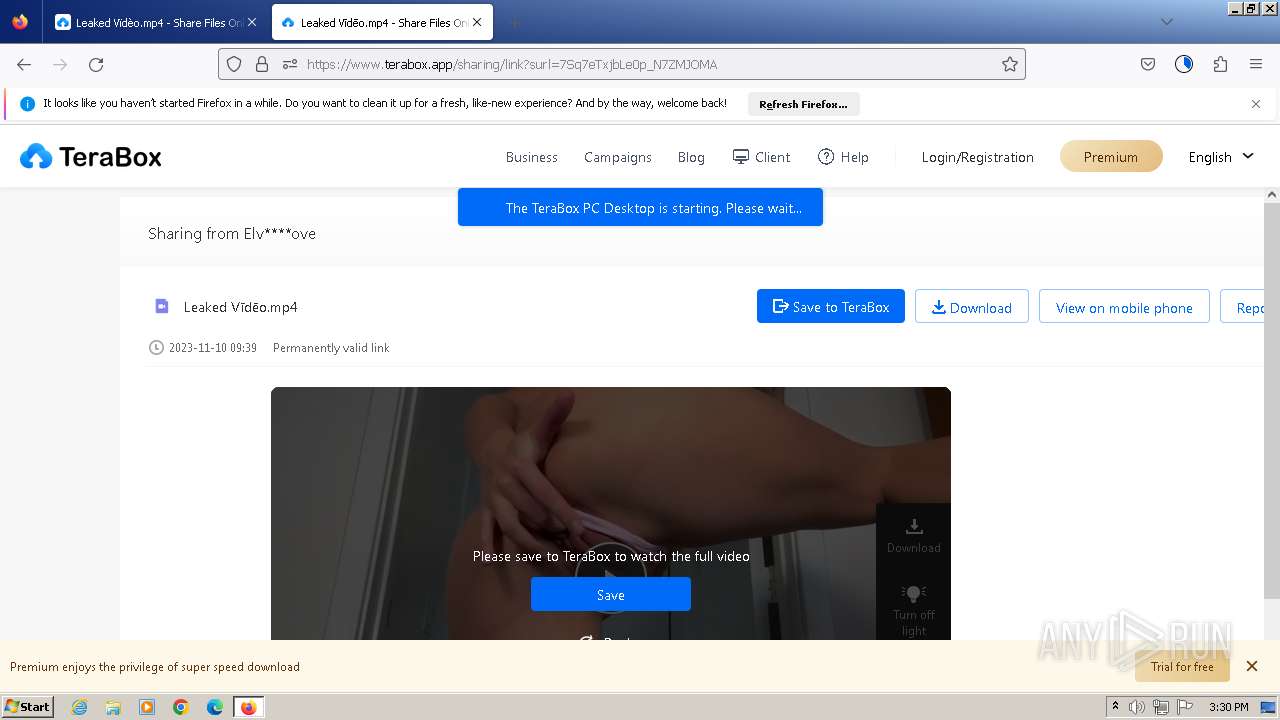Open File Explorer folder in taskbar
Viewport: 1280px width, 720px height.
pyautogui.click(x=113, y=707)
